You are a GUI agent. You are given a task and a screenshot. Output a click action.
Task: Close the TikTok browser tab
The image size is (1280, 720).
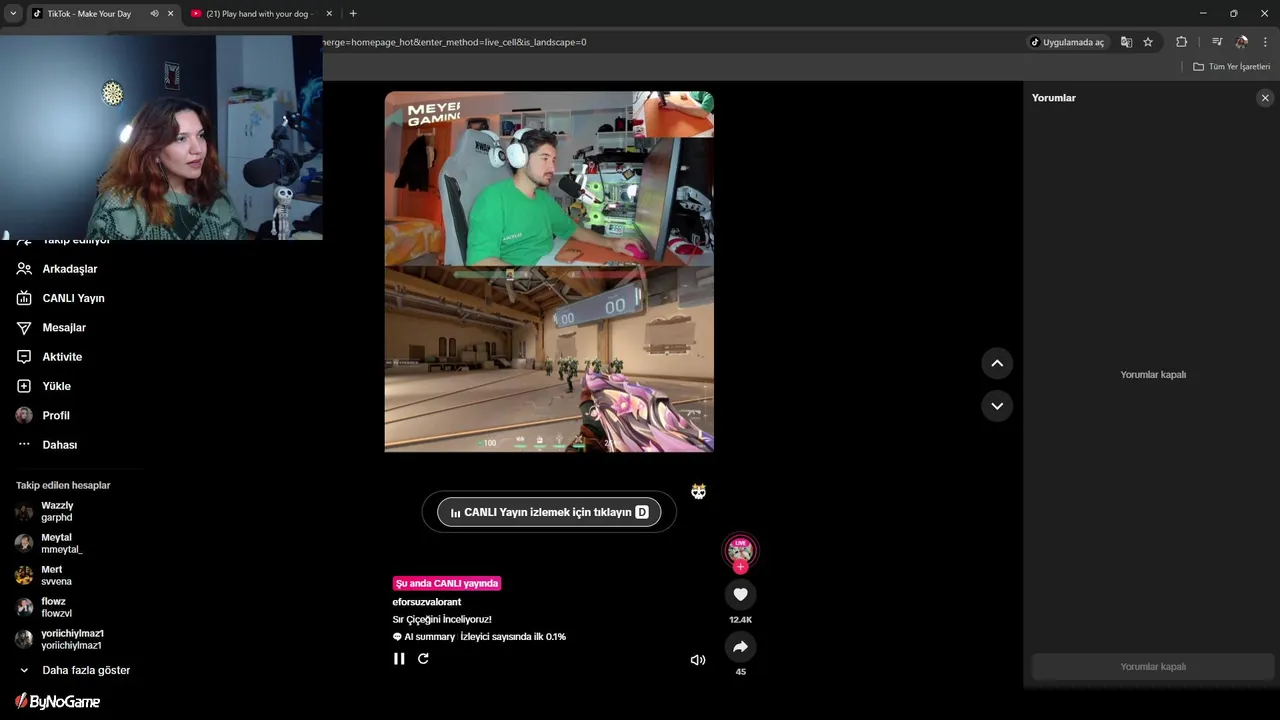(x=170, y=14)
